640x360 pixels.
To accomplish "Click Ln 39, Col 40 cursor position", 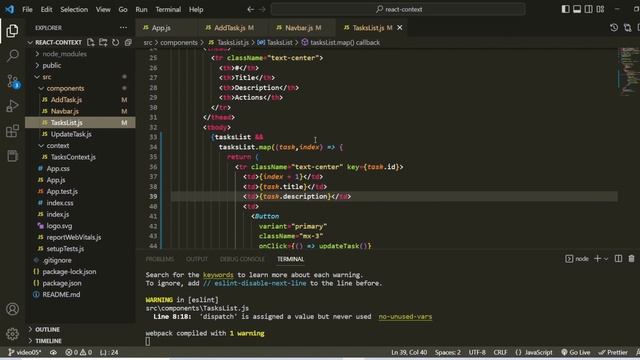I will coord(409,352).
